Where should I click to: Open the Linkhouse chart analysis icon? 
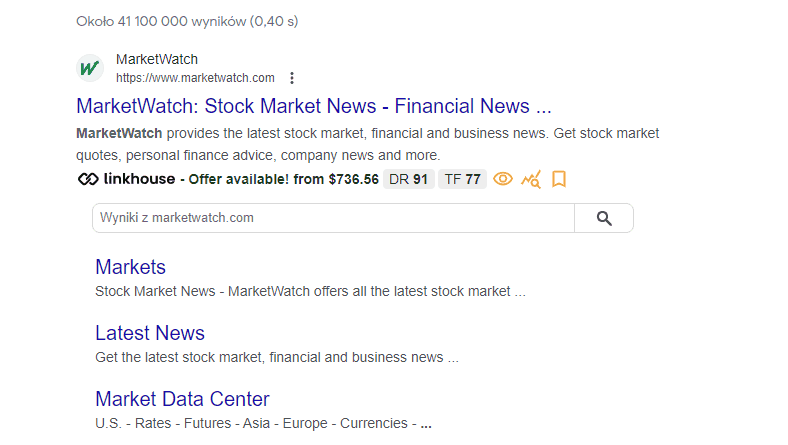(531, 180)
